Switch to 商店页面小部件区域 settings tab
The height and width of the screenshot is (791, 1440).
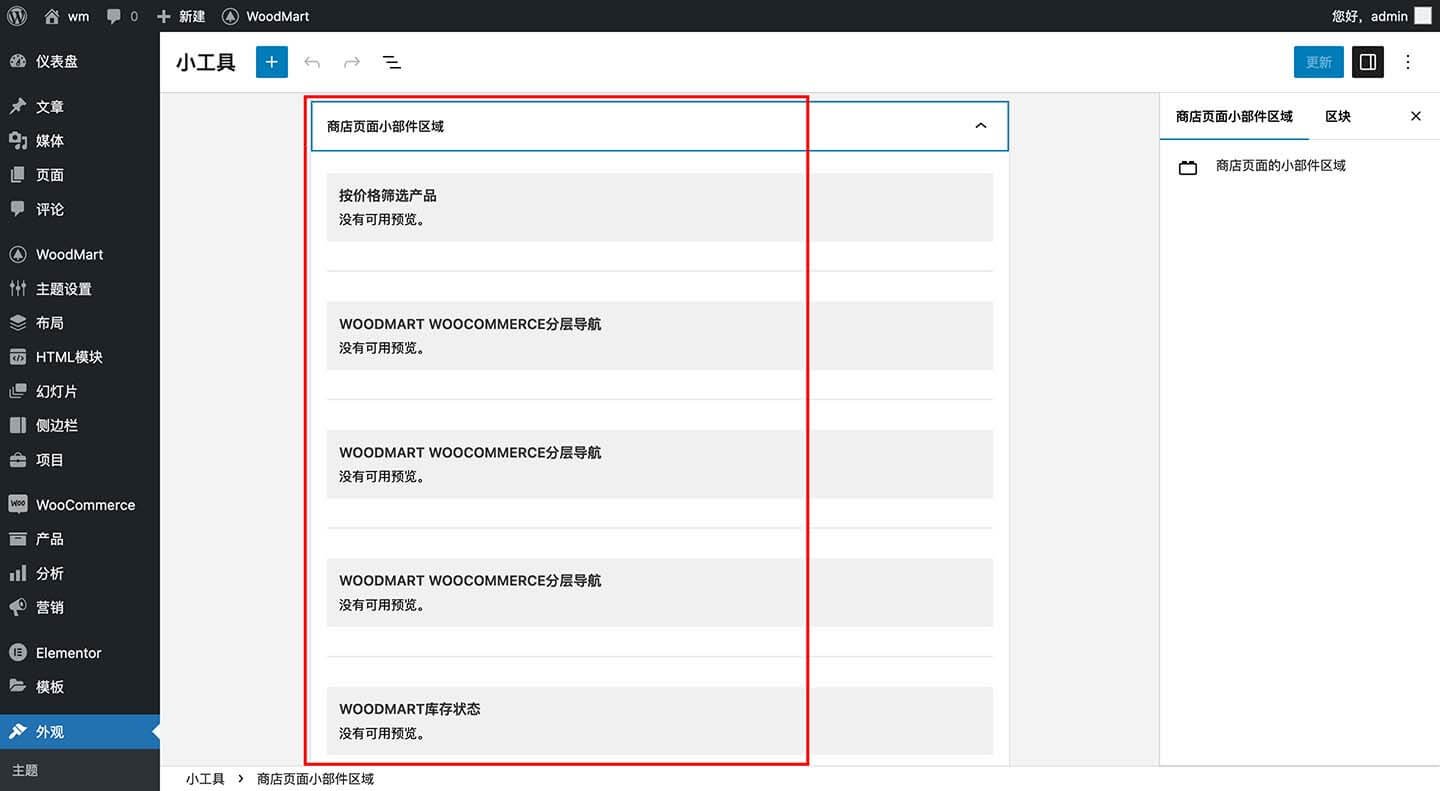1234,116
